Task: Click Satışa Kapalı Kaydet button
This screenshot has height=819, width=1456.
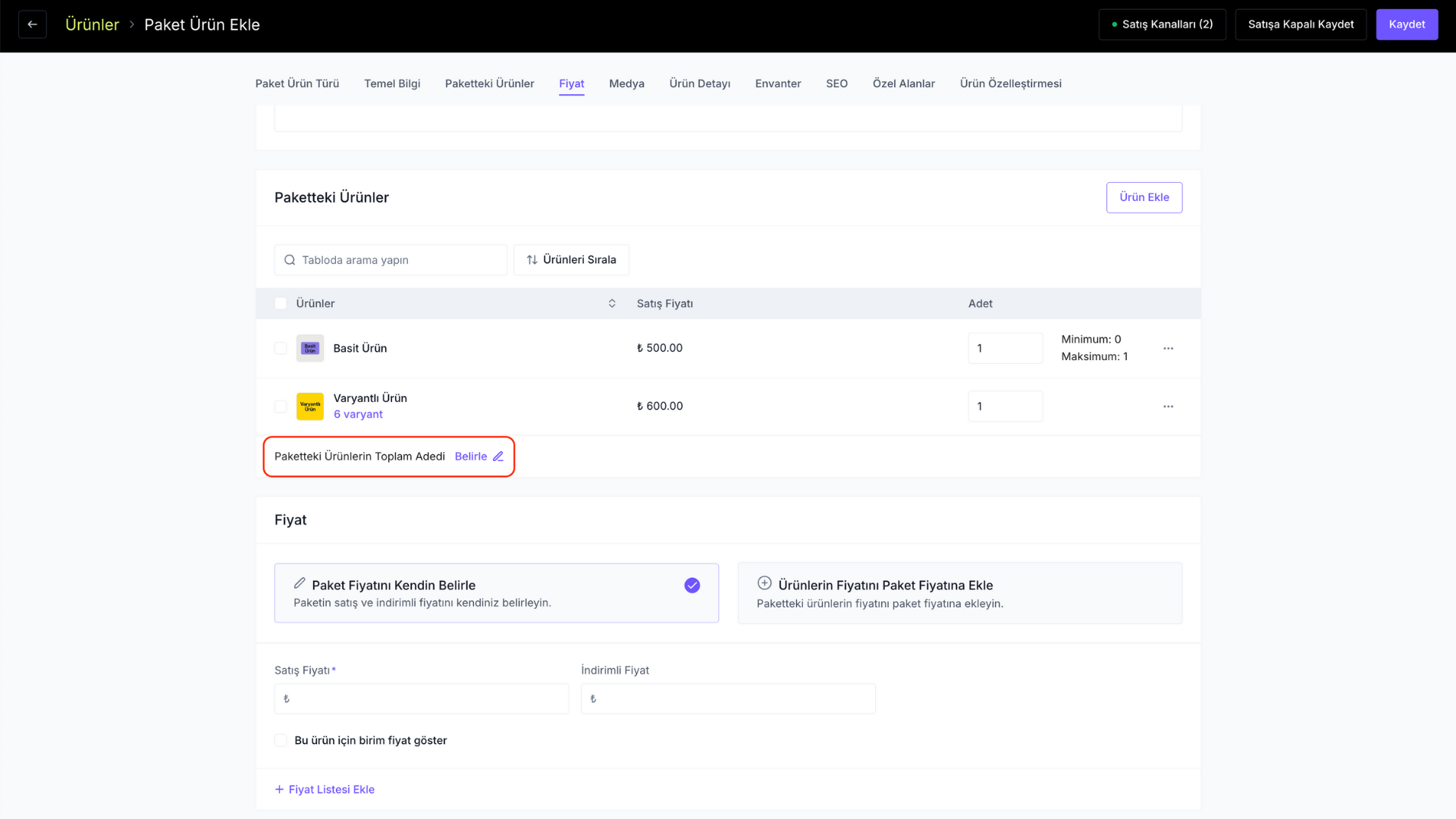Action: point(1301,24)
